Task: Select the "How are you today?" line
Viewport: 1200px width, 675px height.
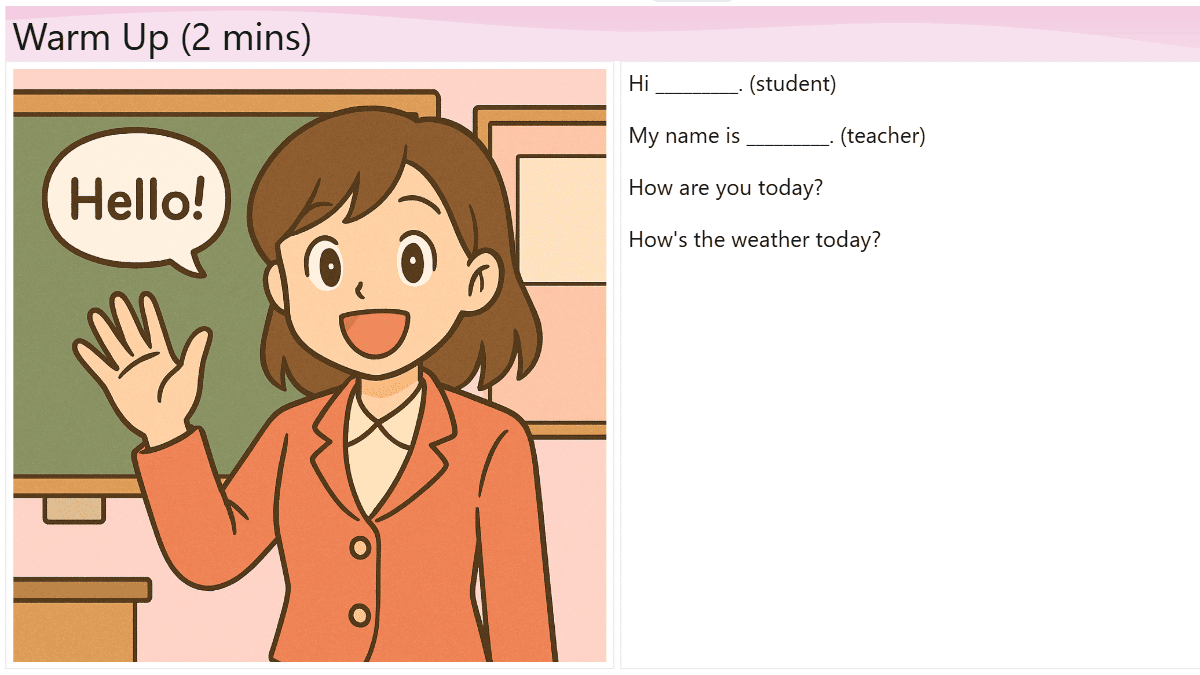Action: click(725, 188)
